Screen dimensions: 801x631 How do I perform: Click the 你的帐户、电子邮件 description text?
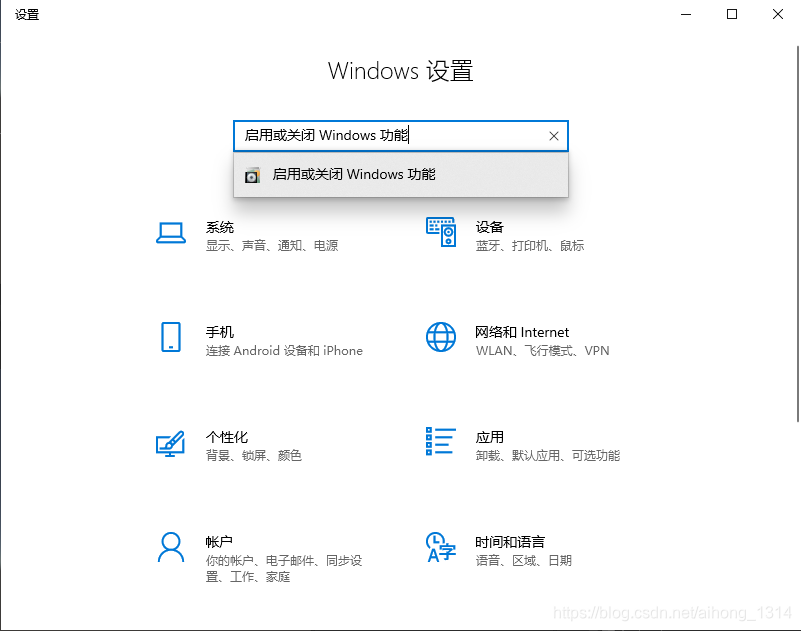[284, 569]
